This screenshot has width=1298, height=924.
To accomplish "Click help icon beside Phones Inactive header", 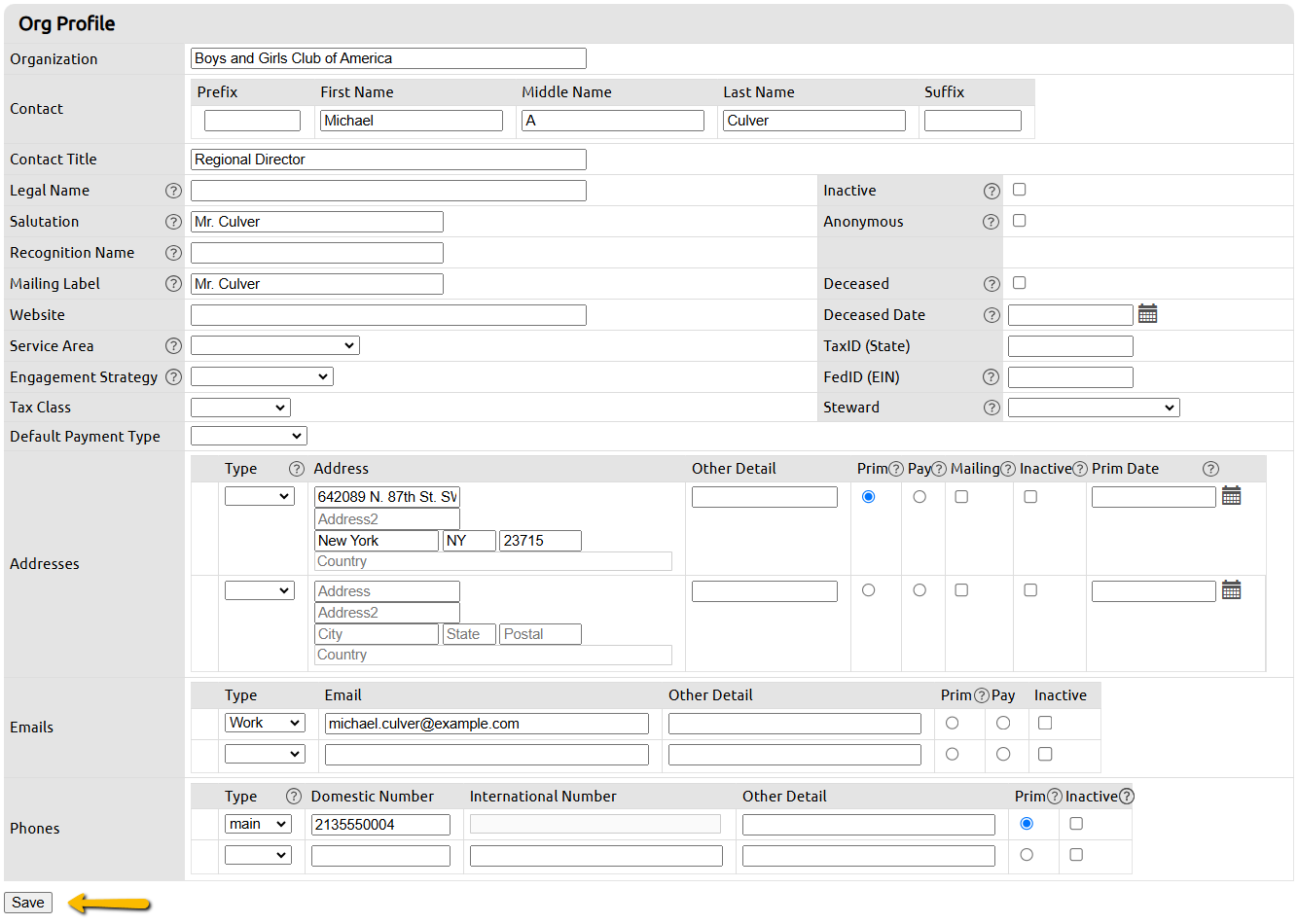I will 1127,796.
